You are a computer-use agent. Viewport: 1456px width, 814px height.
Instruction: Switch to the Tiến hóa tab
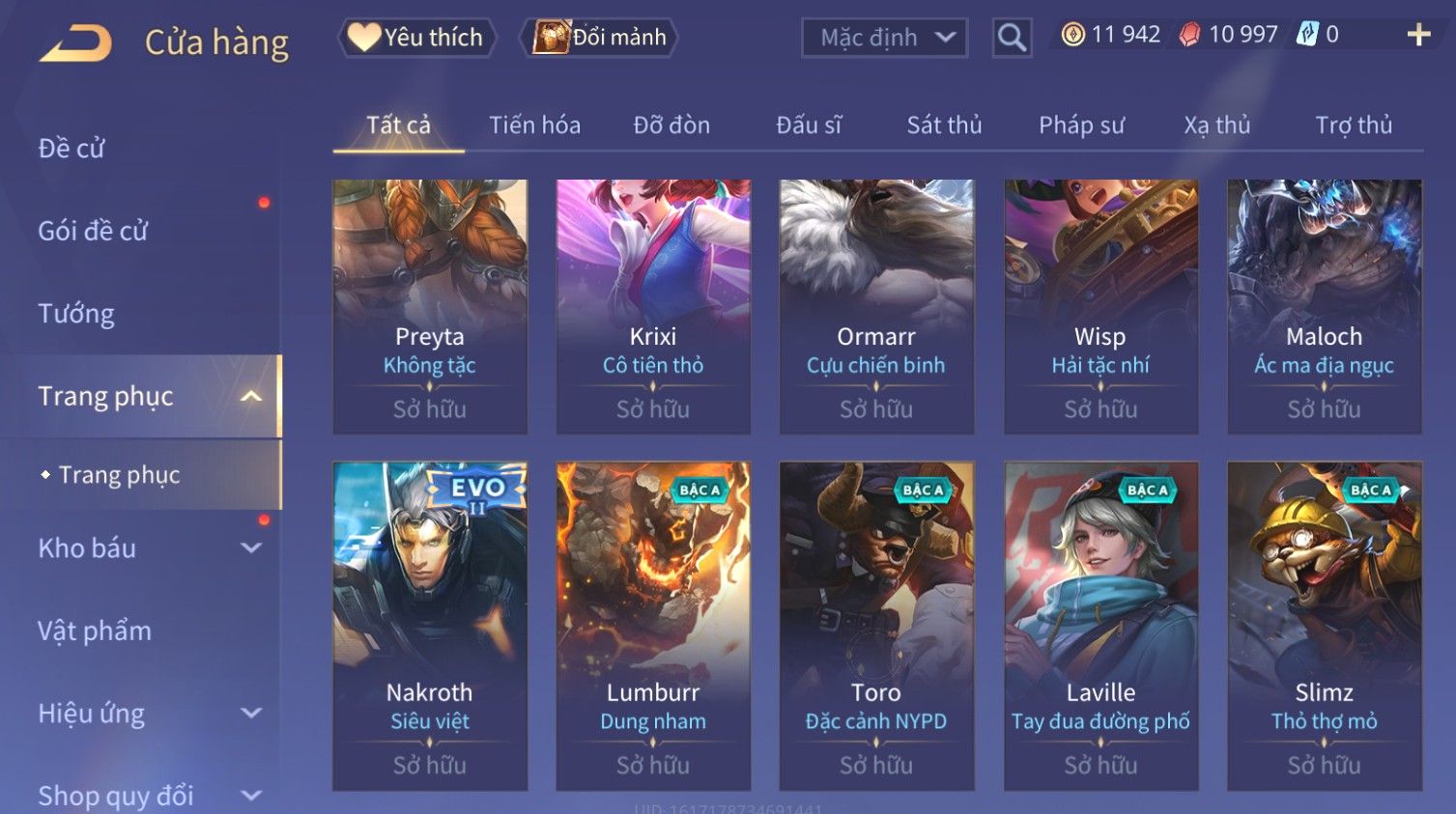[x=534, y=125]
